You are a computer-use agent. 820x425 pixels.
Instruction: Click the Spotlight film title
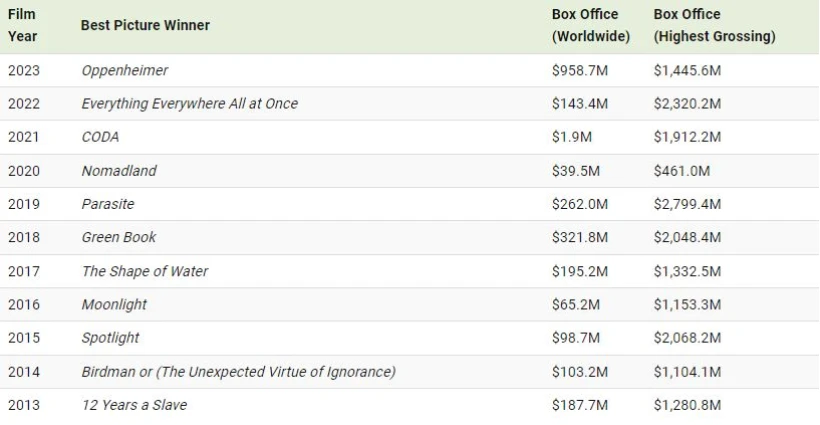pos(110,337)
